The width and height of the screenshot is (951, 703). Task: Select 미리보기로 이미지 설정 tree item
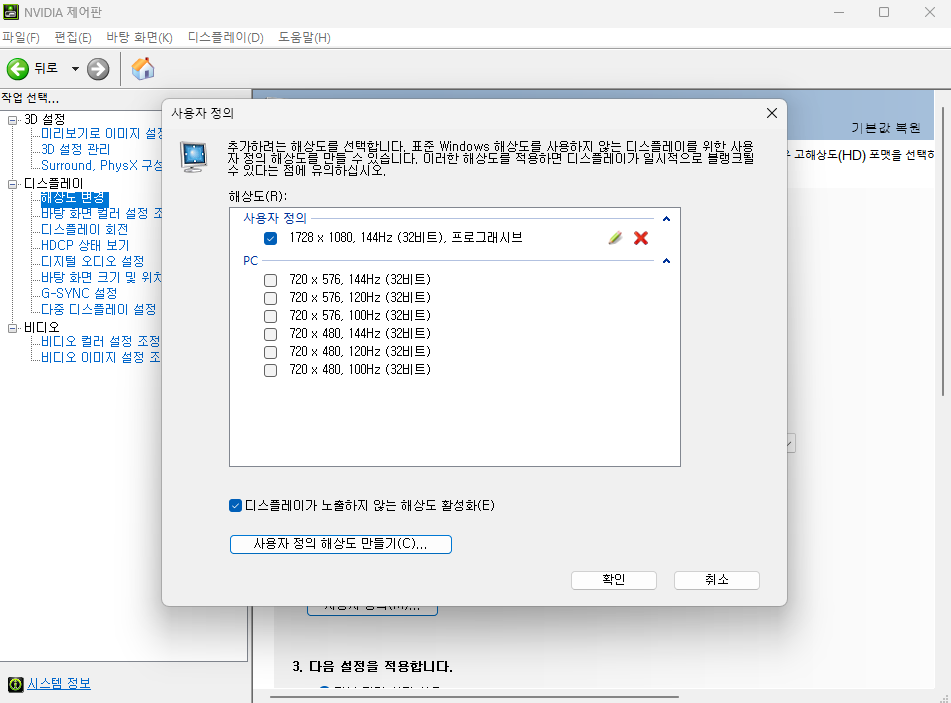tap(101, 133)
